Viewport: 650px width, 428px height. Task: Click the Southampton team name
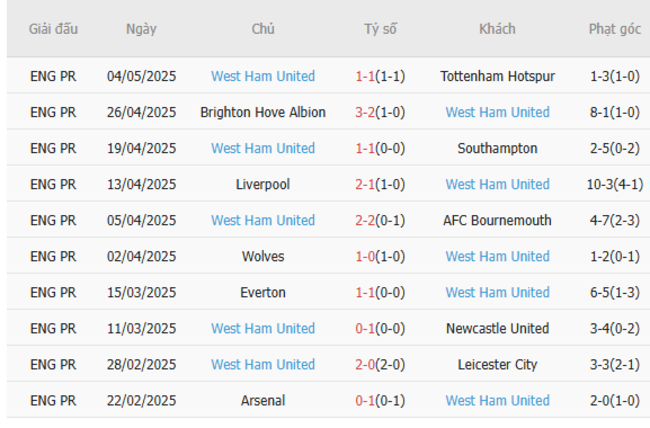click(497, 148)
